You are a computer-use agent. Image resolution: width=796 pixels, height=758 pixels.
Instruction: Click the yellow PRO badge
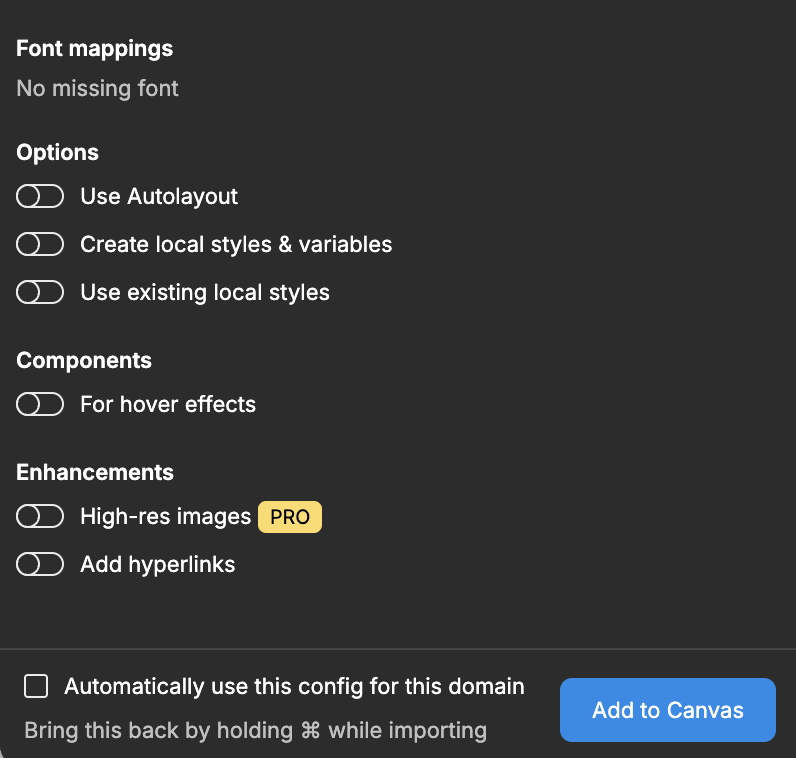290,517
